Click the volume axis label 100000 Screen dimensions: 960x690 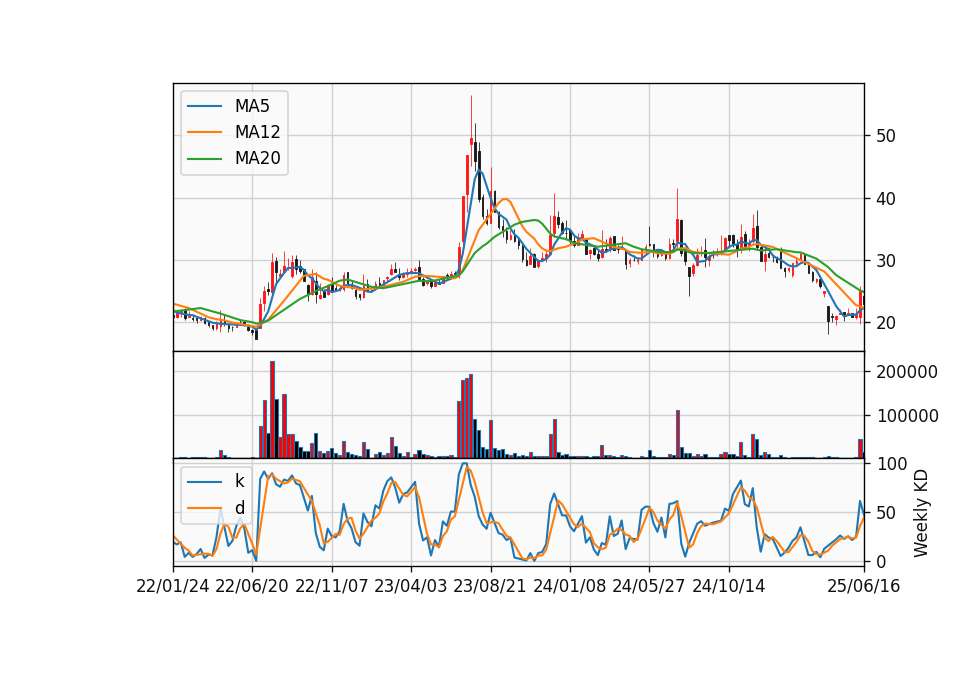click(x=907, y=416)
